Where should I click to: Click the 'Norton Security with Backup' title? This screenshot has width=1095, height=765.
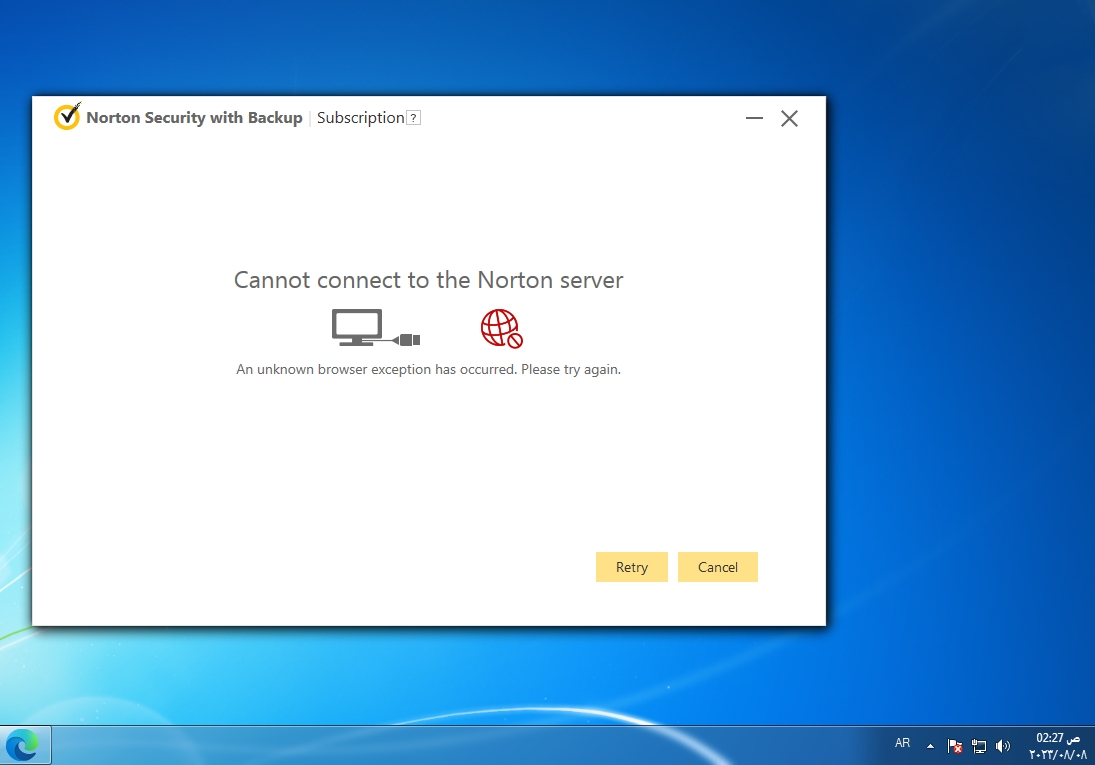194,117
